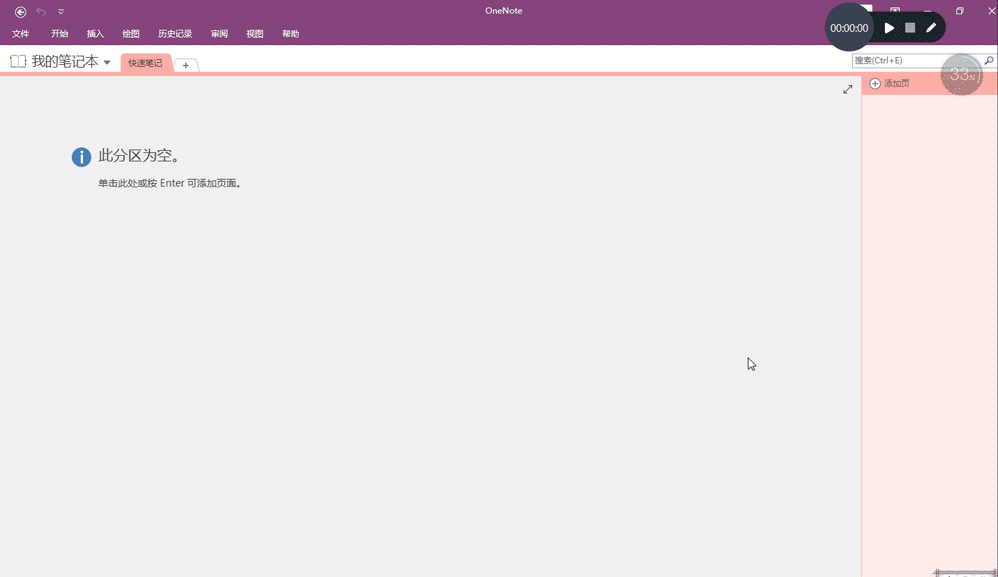
Task: Click the 33% floating circle widget
Action: 961,75
